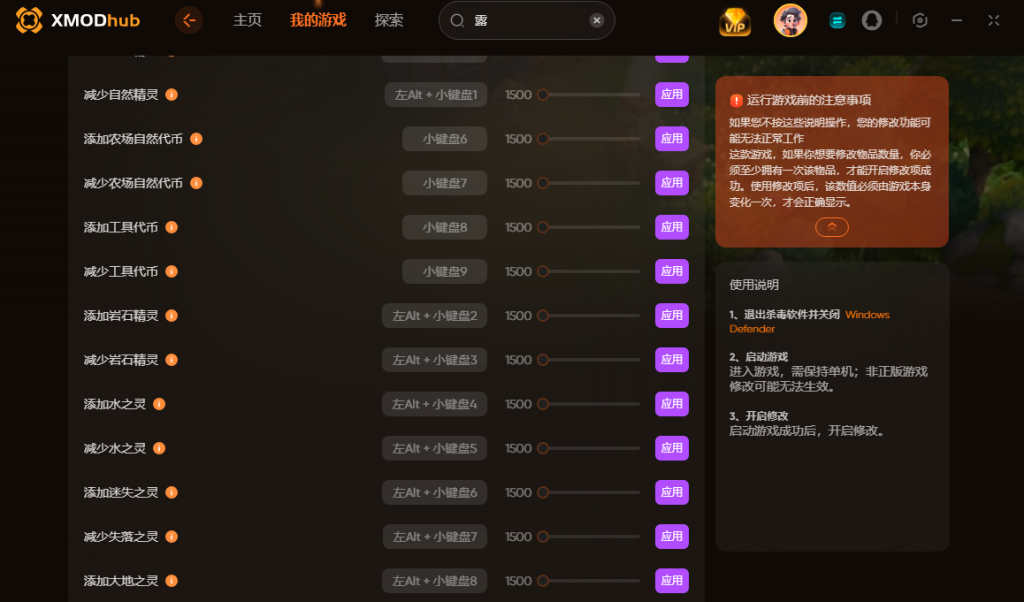This screenshot has width=1024, height=602.
Task: Change the 小键盘6 hotkey binding
Action: click(x=444, y=139)
